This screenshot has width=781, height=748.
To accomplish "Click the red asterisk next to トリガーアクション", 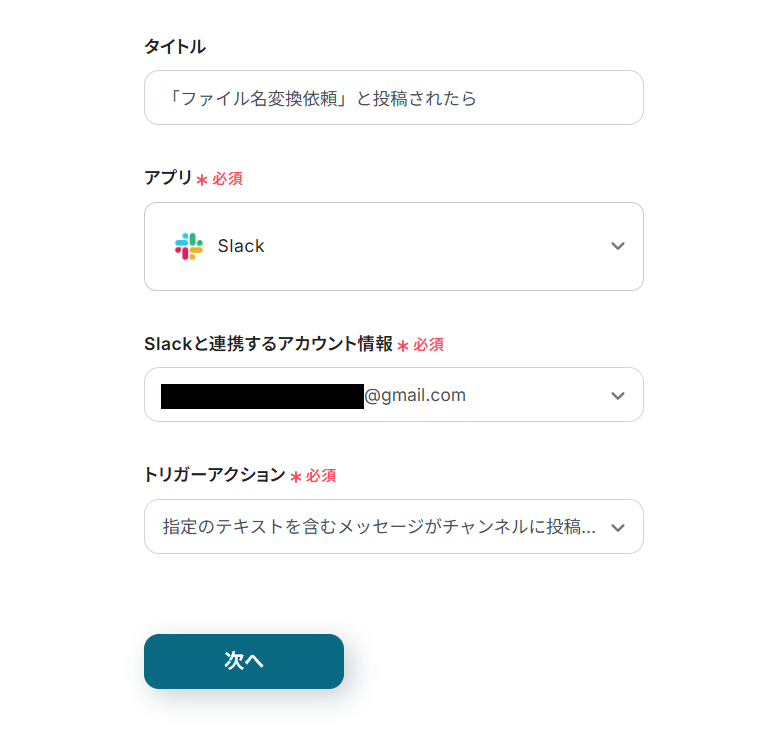I will click(296, 477).
